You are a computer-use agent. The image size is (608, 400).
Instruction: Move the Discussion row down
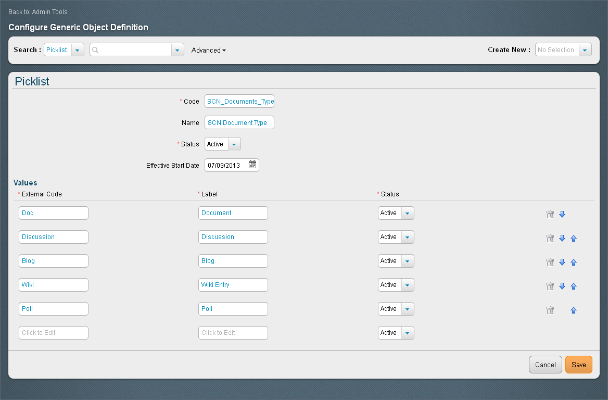point(562,238)
